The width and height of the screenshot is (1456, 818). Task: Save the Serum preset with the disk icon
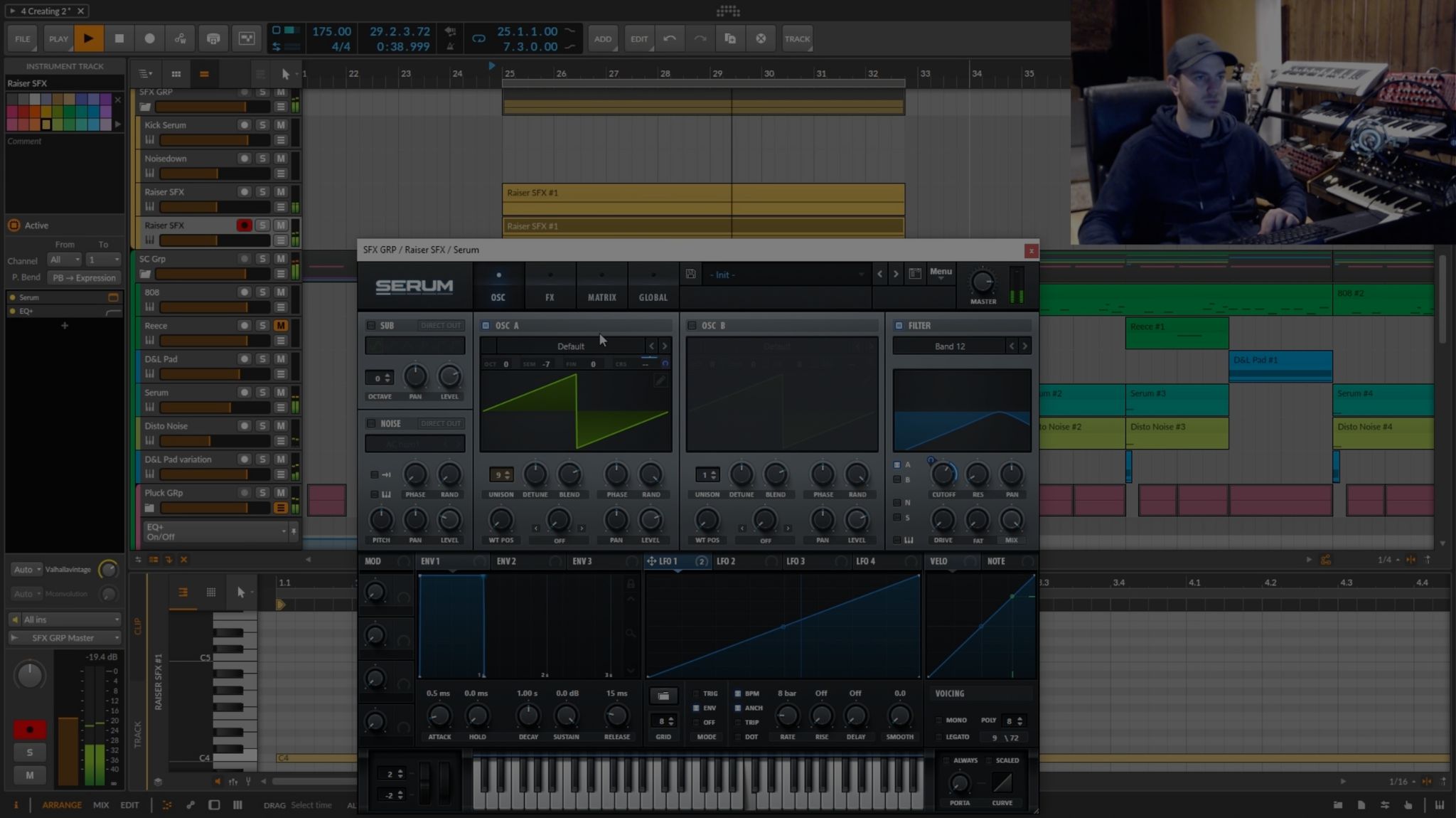coord(690,274)
